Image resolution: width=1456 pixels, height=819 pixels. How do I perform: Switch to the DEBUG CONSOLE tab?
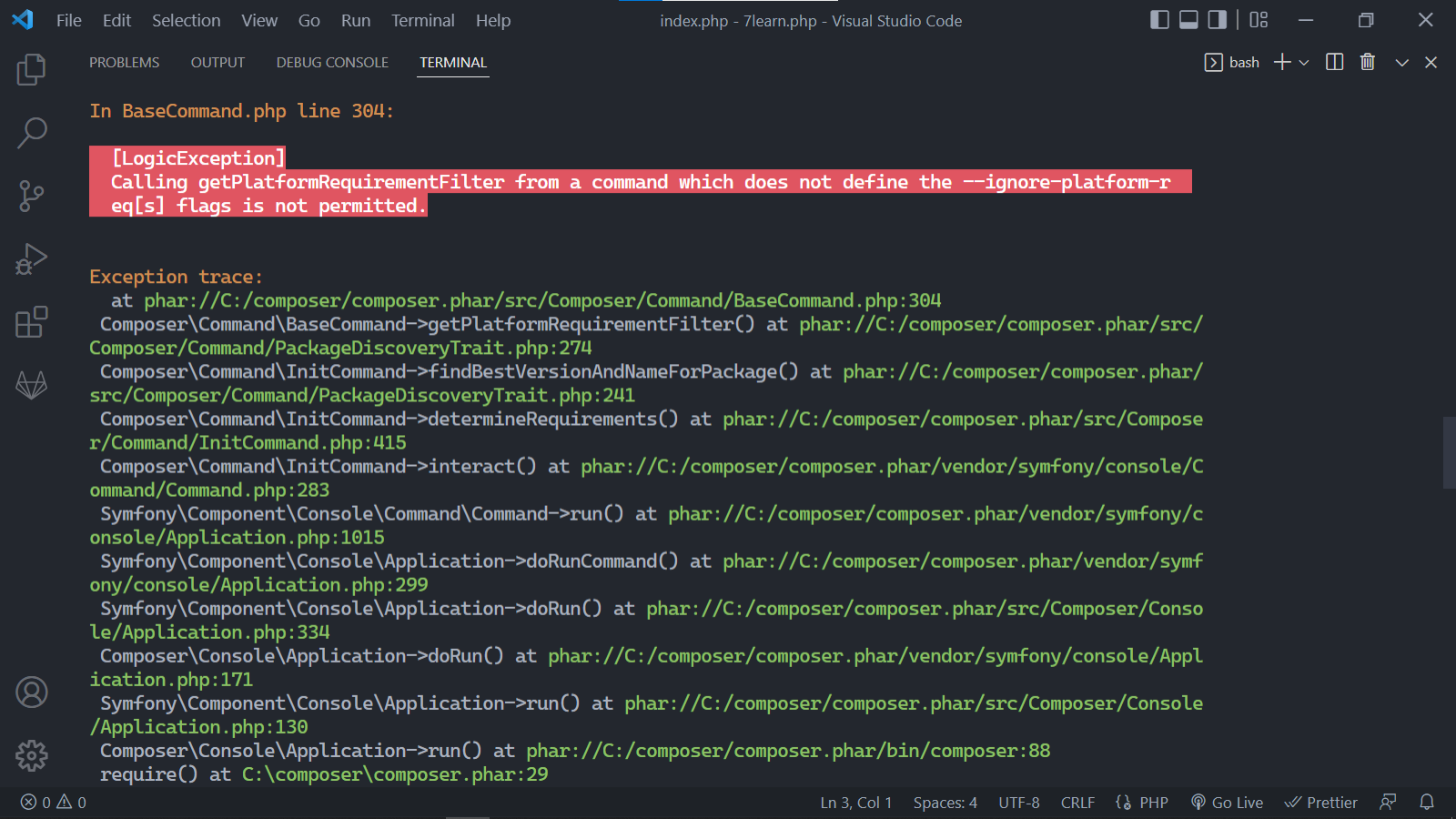(x=332, y=62)
